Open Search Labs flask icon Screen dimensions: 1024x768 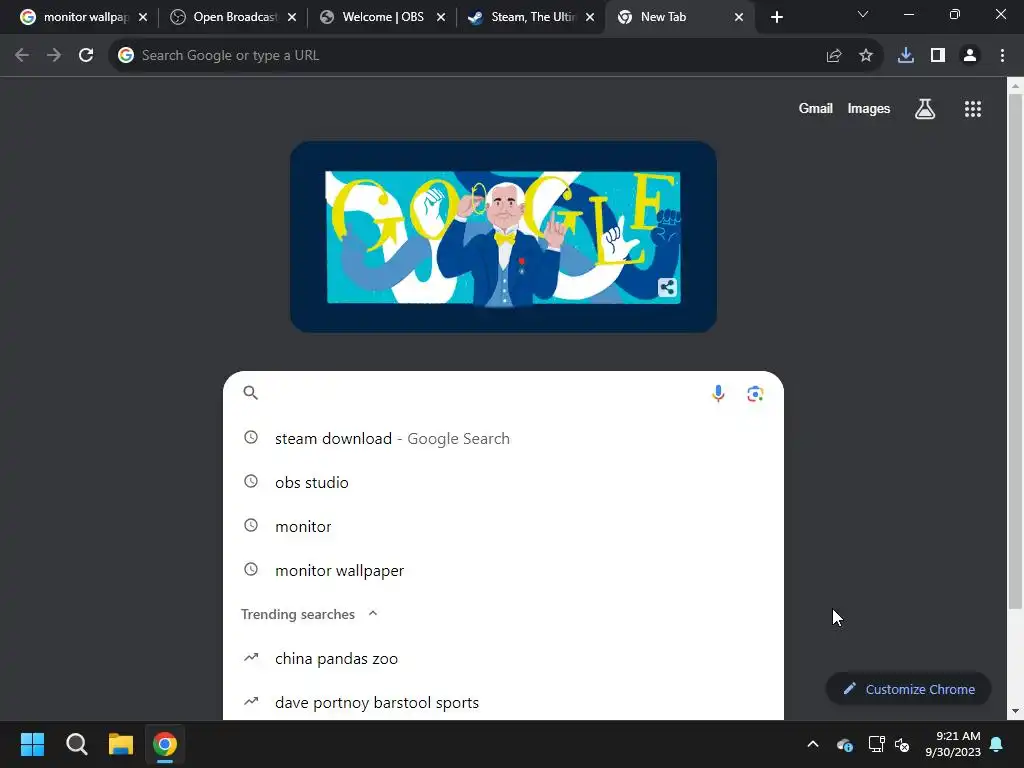(x=924, y=109)
